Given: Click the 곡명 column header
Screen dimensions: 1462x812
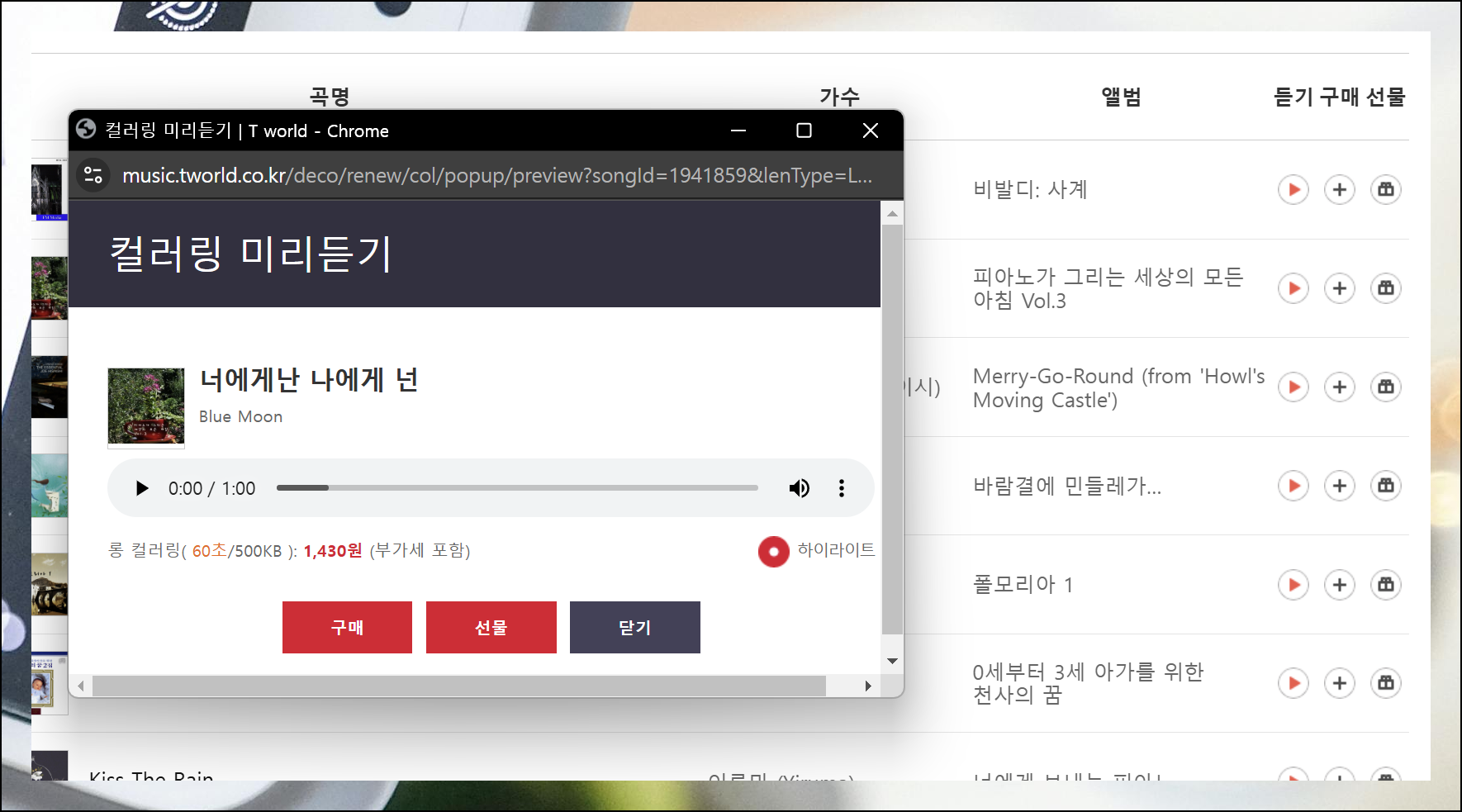Looking at the screenshot, I should (x=330, y=97).
